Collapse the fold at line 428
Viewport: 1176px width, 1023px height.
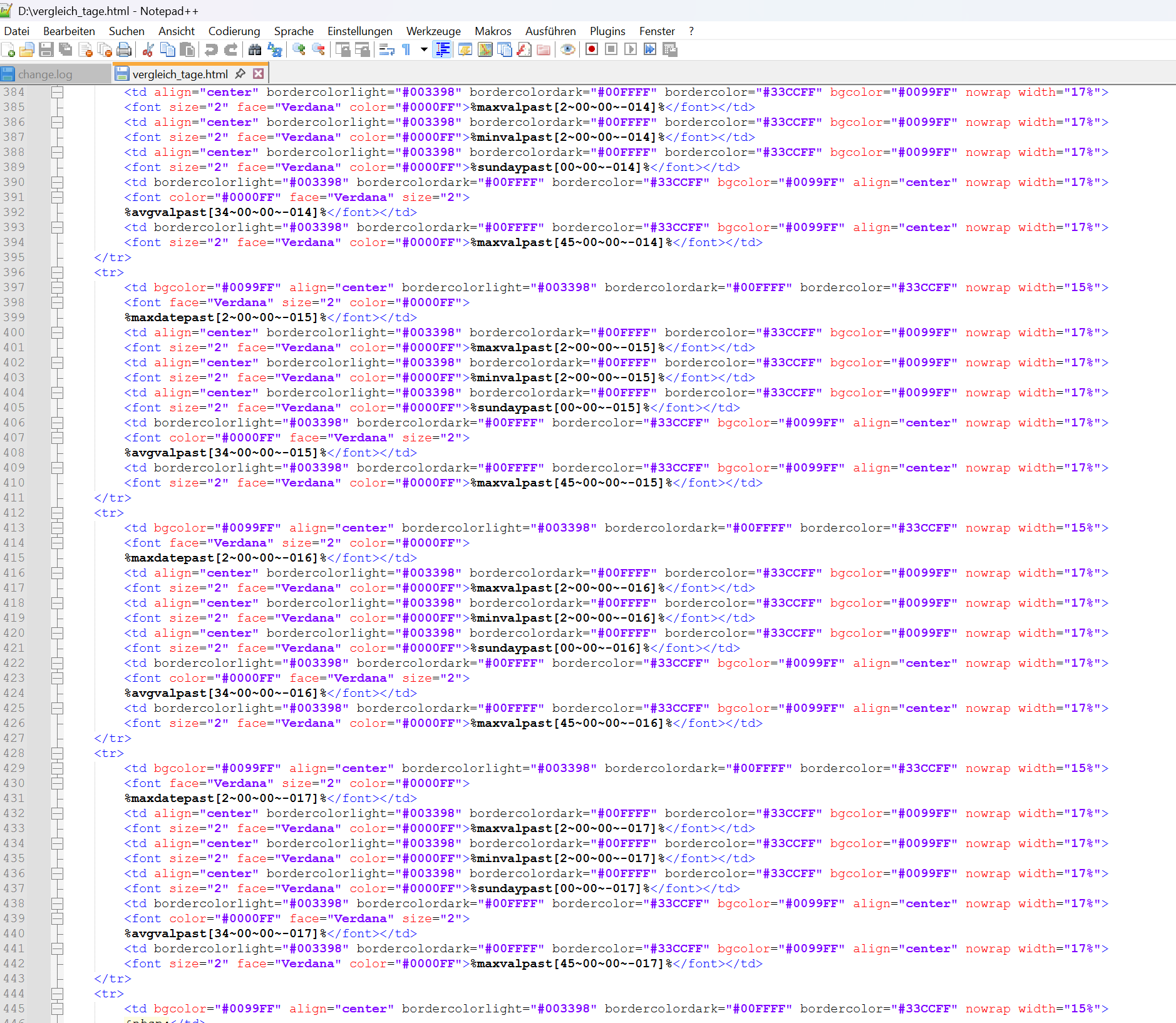[57, 753]
